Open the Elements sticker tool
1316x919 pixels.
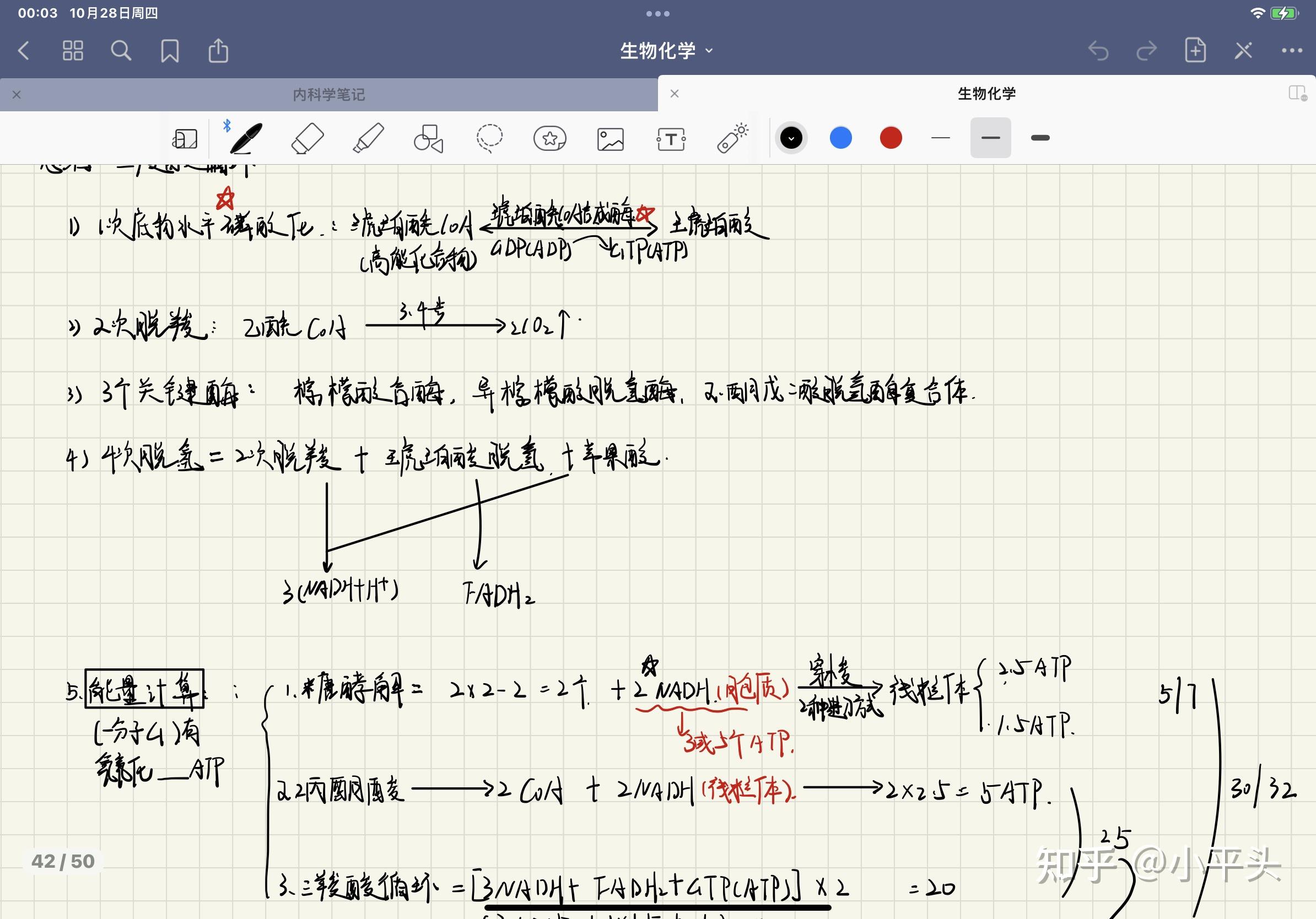tap(549, 139)
